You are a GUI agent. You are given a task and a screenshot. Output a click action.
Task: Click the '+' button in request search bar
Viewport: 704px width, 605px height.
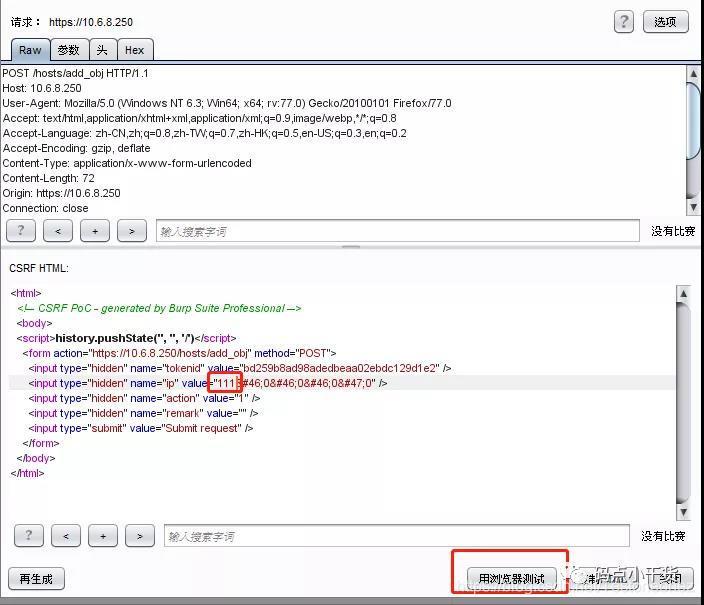(x=95, y=231)
